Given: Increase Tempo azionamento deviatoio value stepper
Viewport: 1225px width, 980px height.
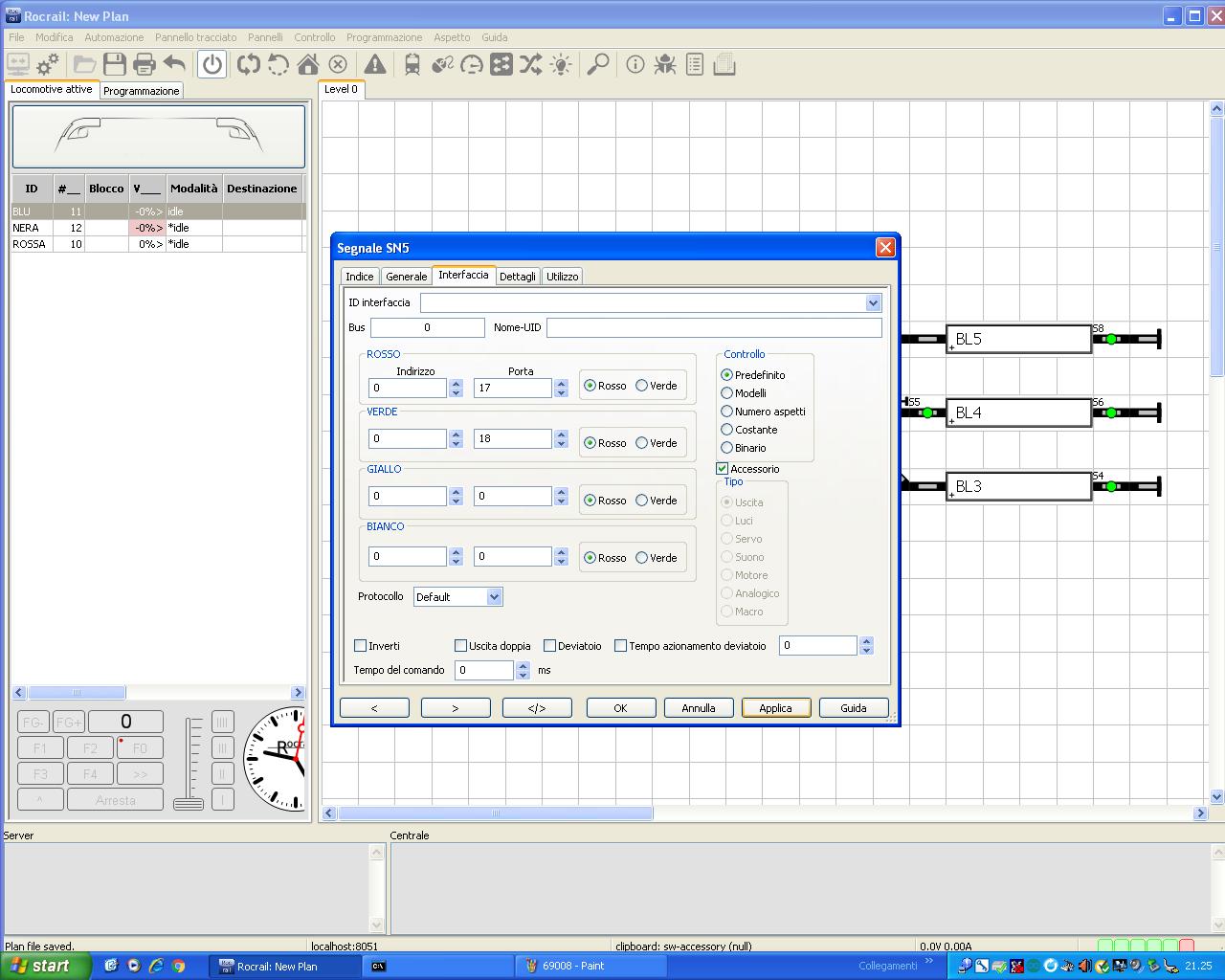Looking at the screenshot, I should [866, 640].
